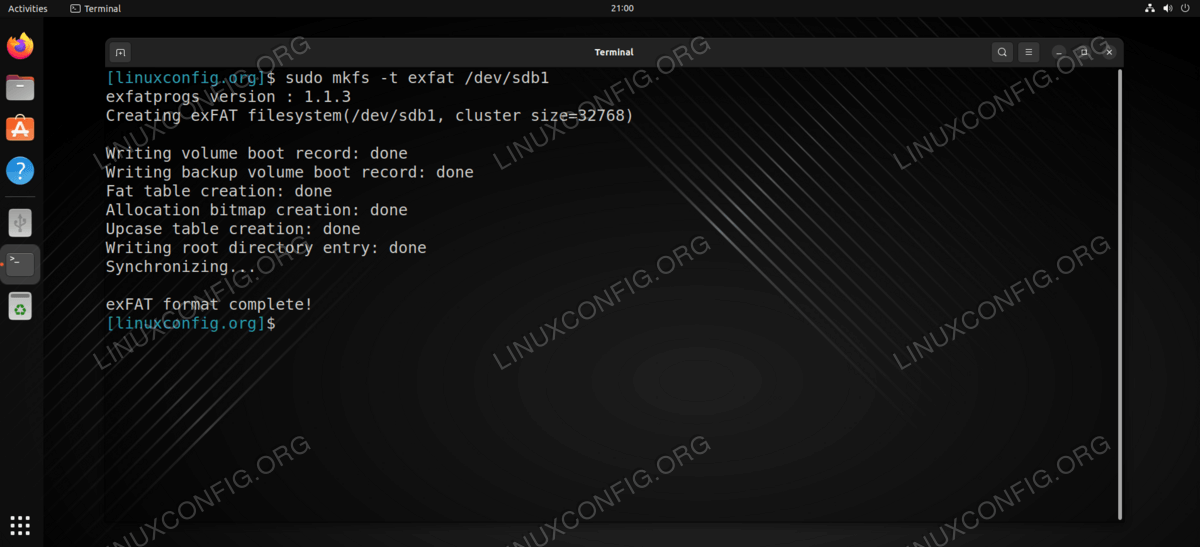The width and height of the screenshot is (1200, 547).
Task: Open the Files manager in dock
Action: (x=20, y=88)
